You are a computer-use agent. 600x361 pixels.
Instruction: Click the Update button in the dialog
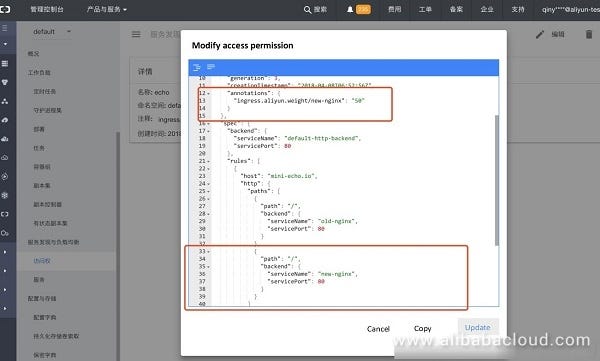click(x=478, y=327)
